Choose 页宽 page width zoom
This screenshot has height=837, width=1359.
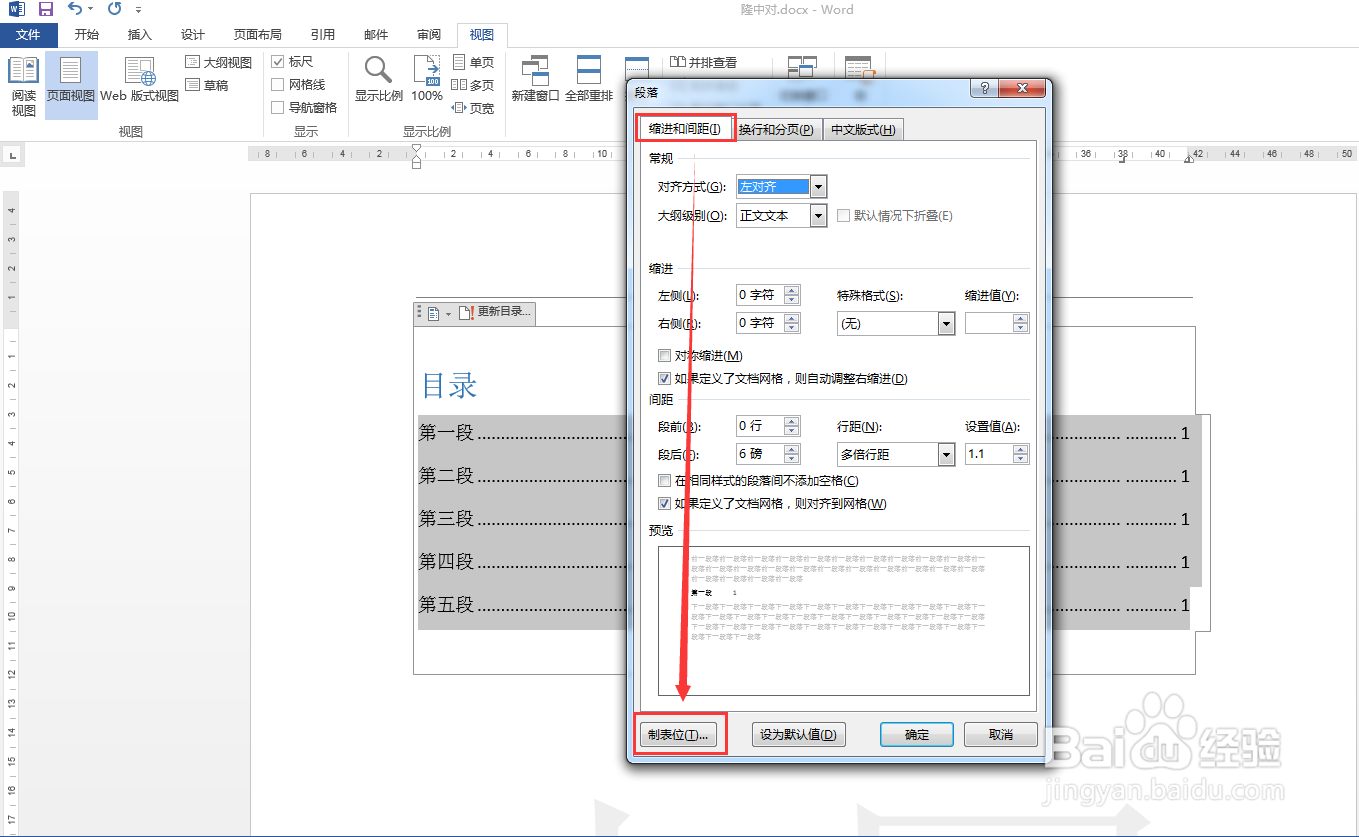pyautogui.click(x=473, y=108)
